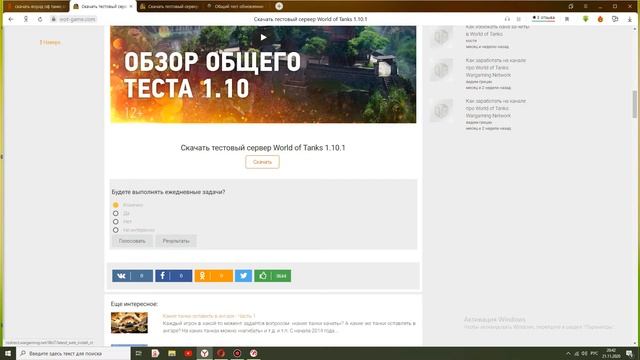640x360 pixels.
Task: Bookmark this page icon
Action: [x=567, y=19]
